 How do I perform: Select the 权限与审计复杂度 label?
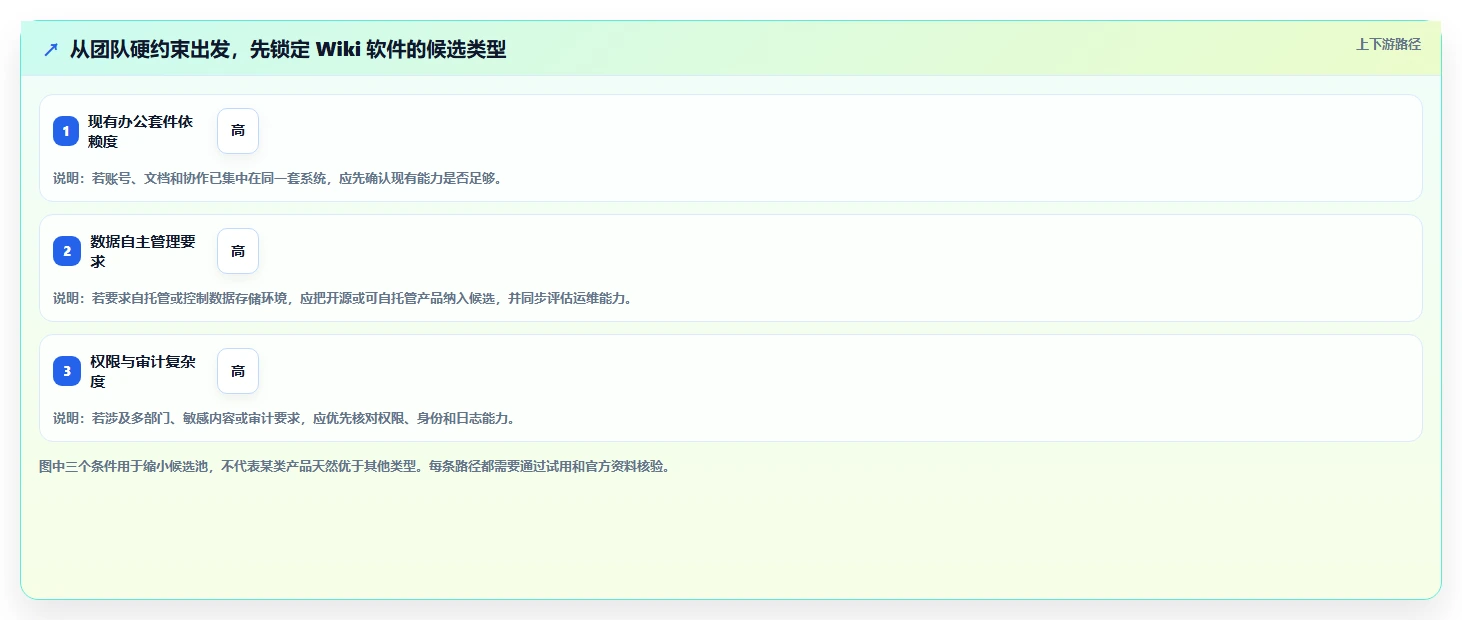[x=142, y=371]
